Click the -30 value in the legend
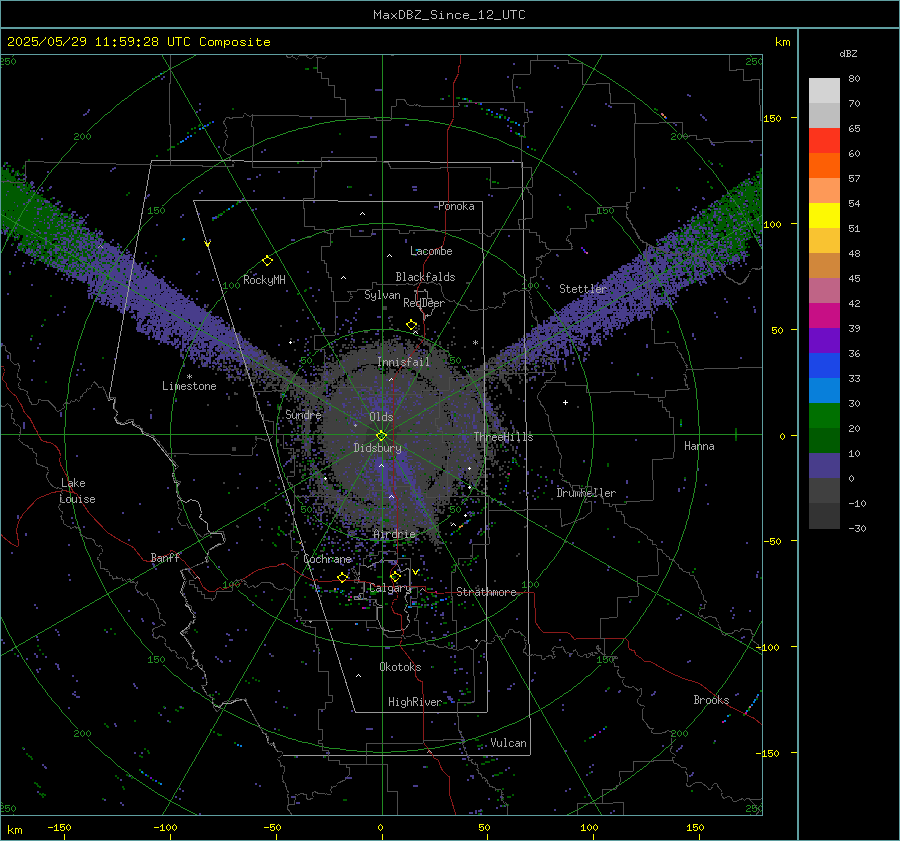 pyautogui.click(x=857, y=528)
